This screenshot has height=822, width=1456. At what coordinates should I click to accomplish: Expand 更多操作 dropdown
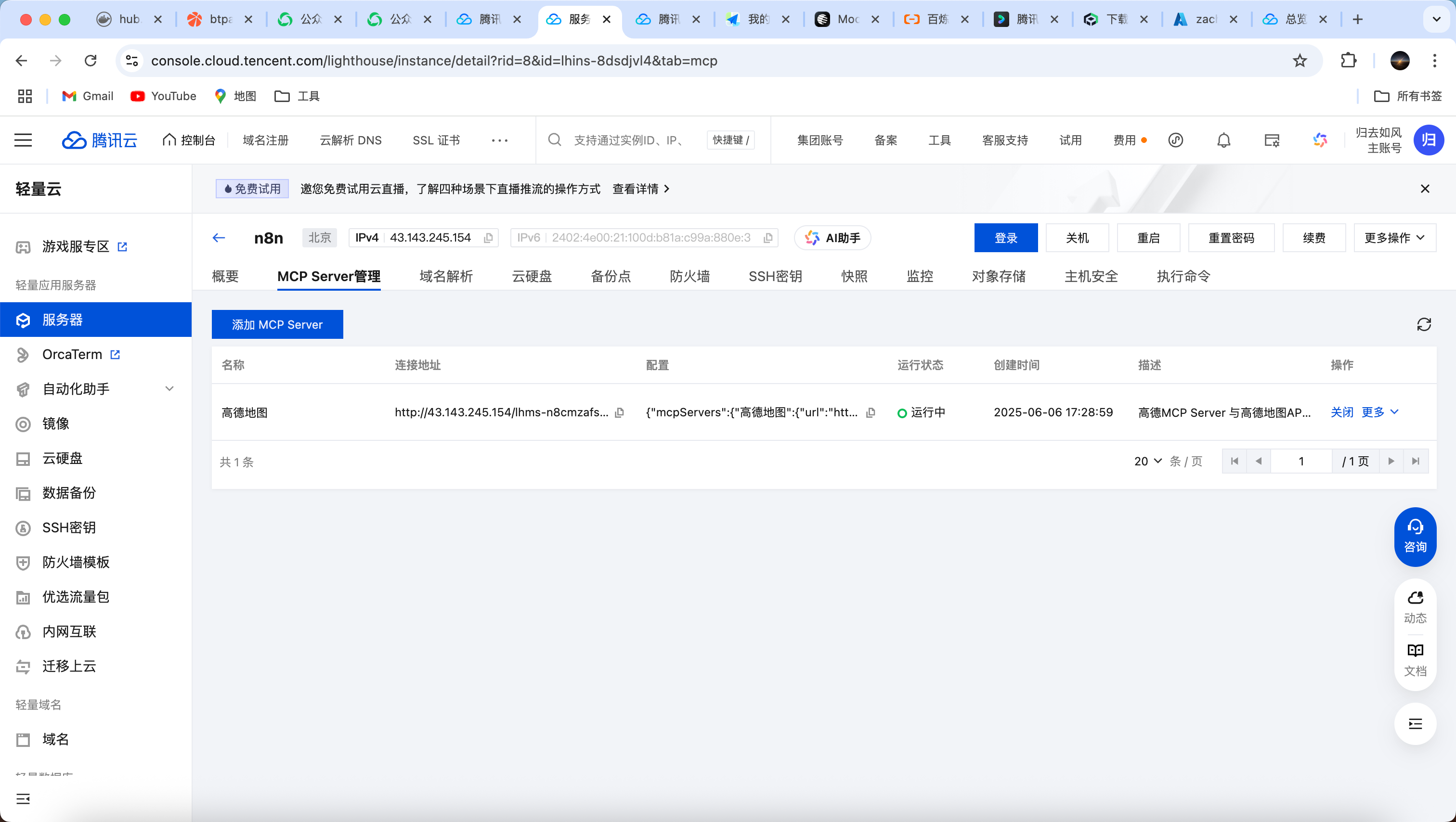pos(1394,238)
